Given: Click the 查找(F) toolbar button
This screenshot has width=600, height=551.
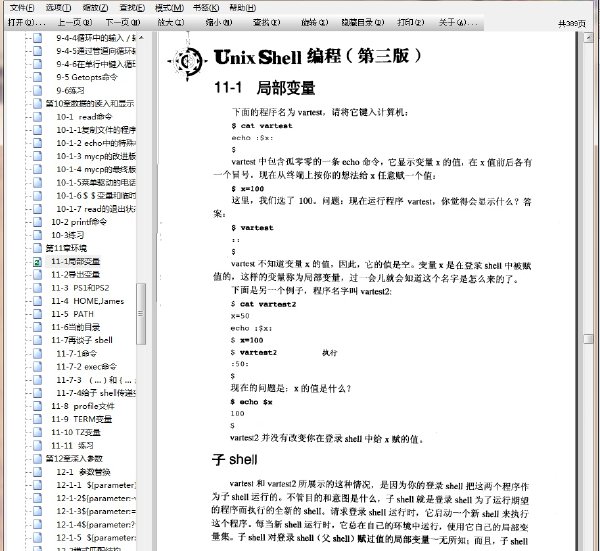Looking at the screenshot, I should point(266,23).
